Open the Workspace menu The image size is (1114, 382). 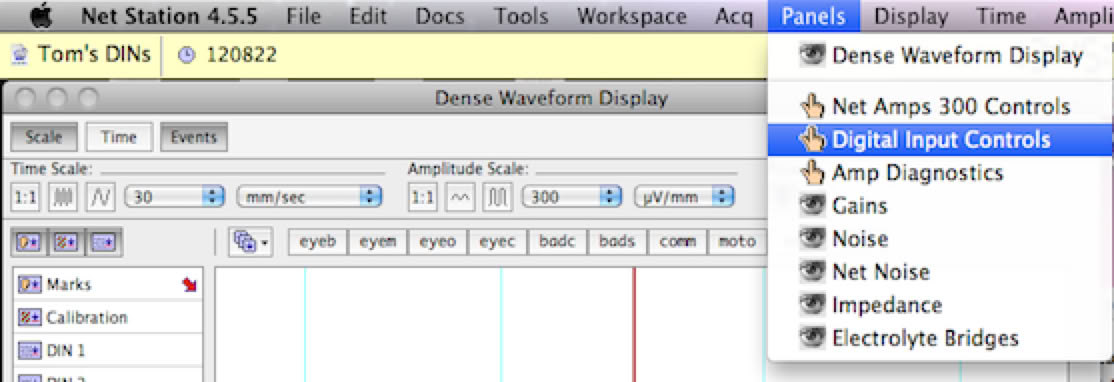point(632,16)
